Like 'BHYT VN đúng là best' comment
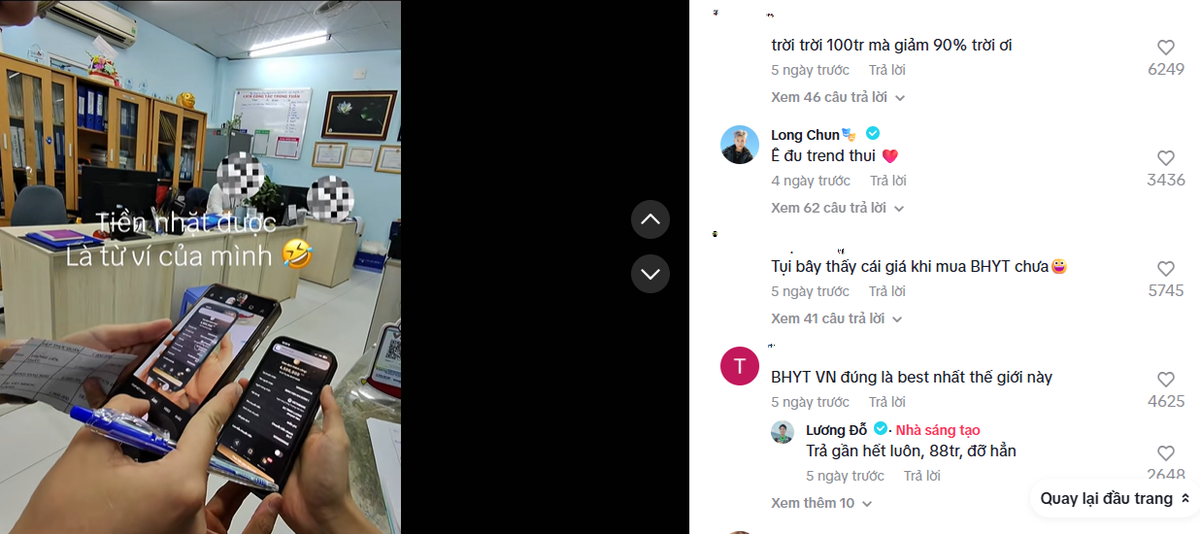Viewport: 1200px width, 534px height. coord(1166,380)
